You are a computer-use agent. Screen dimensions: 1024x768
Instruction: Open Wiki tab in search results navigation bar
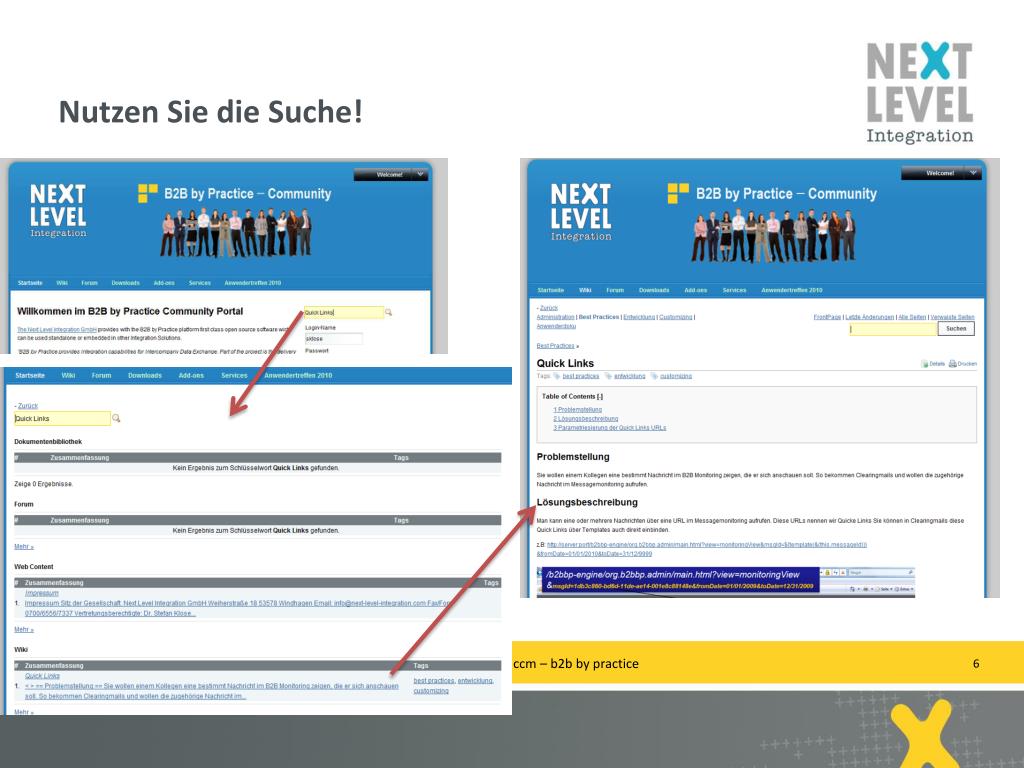[69, 376]
